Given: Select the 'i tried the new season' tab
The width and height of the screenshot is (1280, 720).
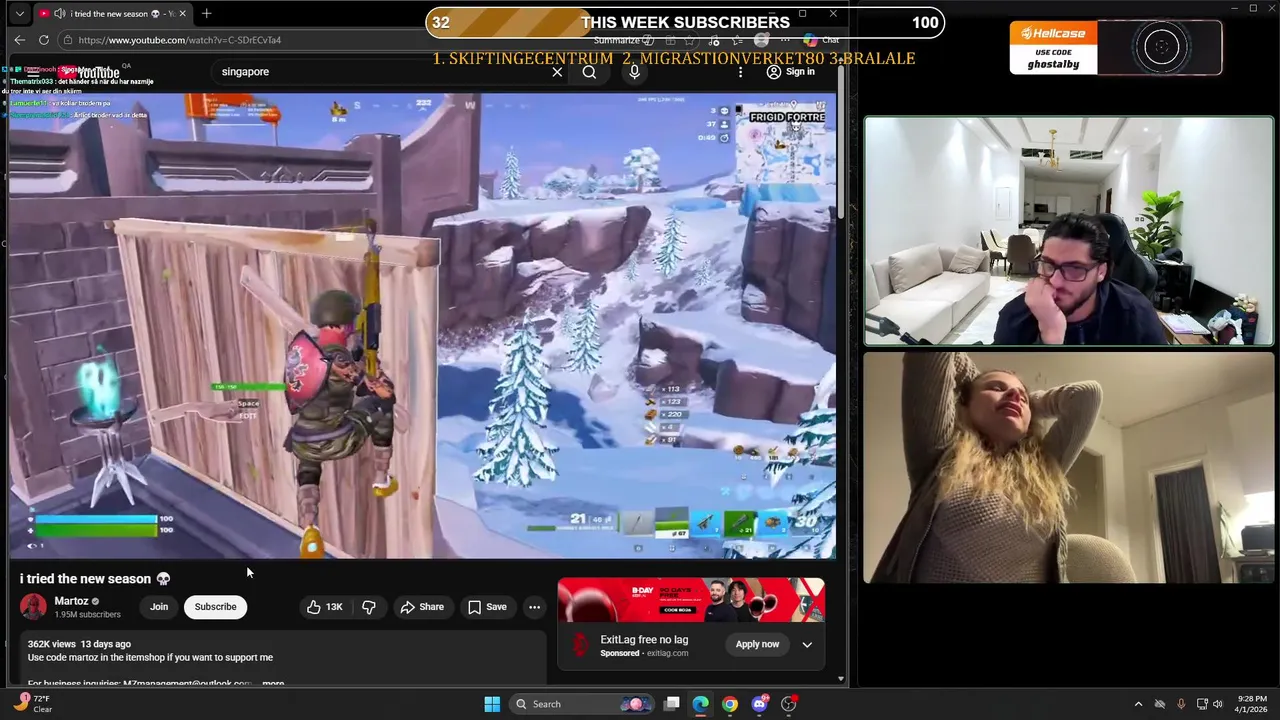Looking at the screenshot, I should click(112, 14).
